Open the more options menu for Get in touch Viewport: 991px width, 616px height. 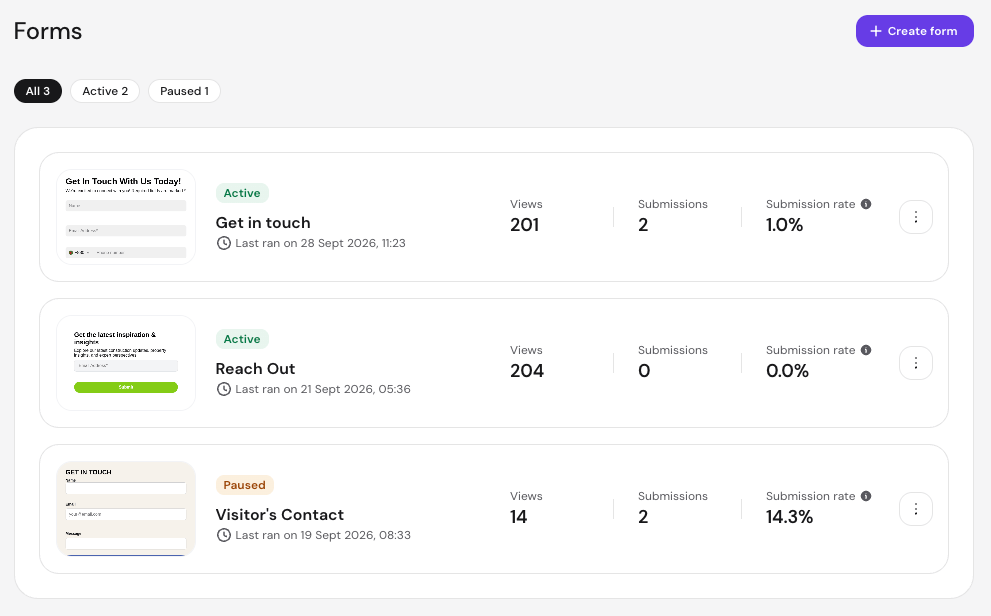click(916, 217)
